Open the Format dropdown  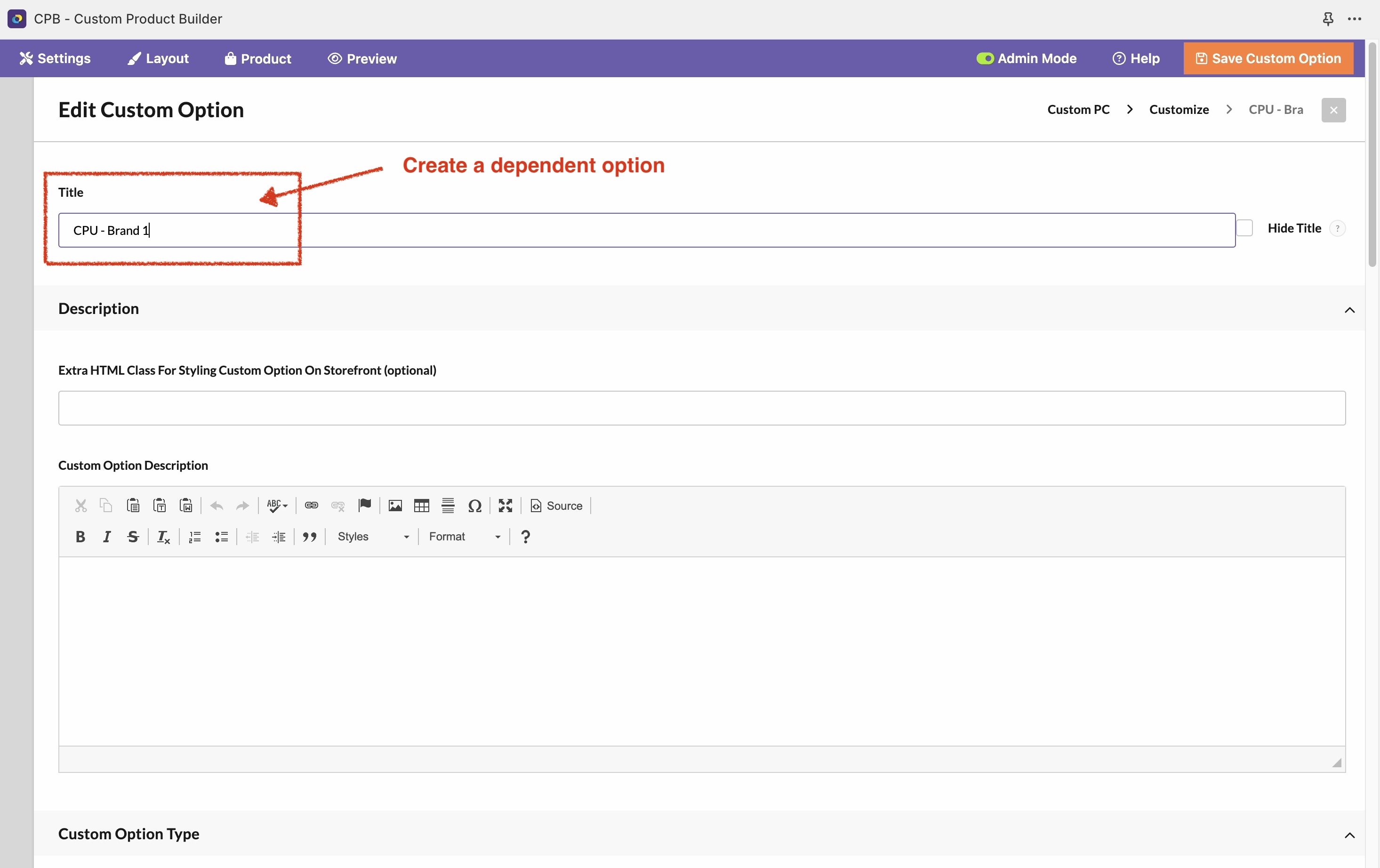(x=464, y=537)
